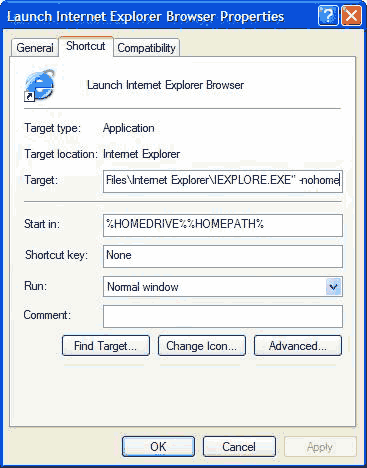
Task: Click the Find Target button
Action: click(106, 346)
